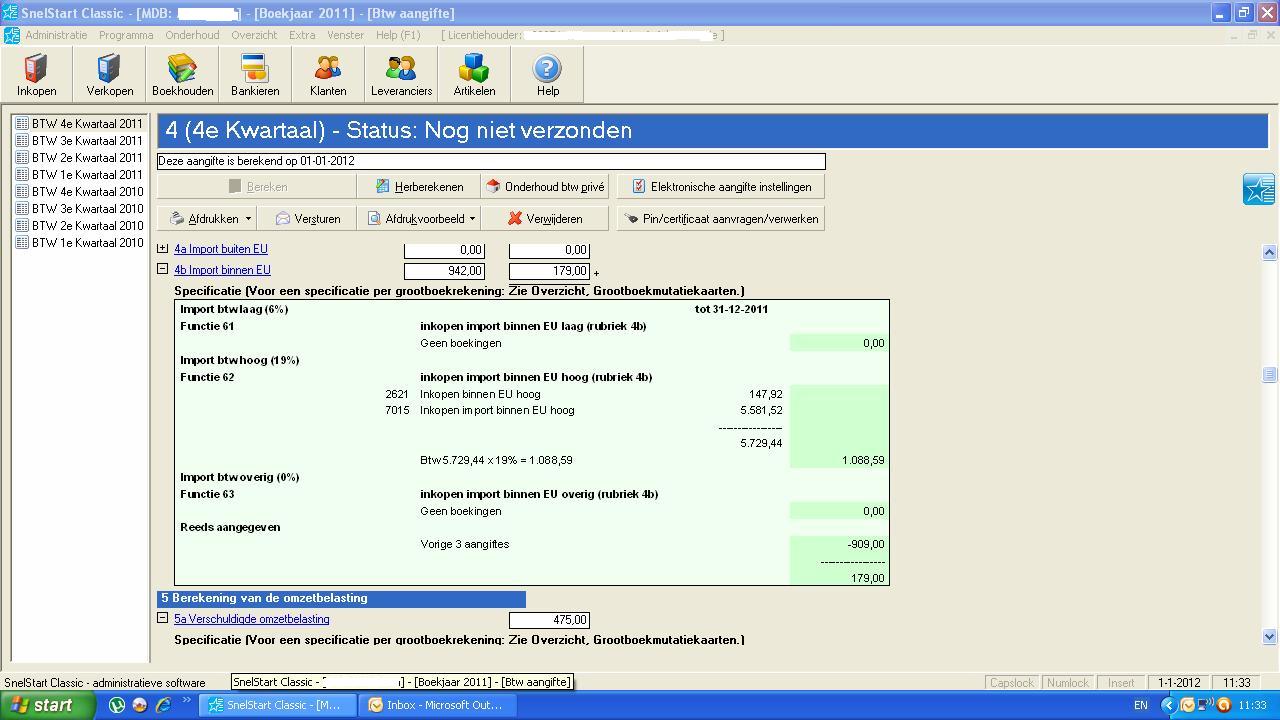The height and width of the screenshot is (720, 1280).
Task: Click the Versturen button
Action: [x=308, y=219]
